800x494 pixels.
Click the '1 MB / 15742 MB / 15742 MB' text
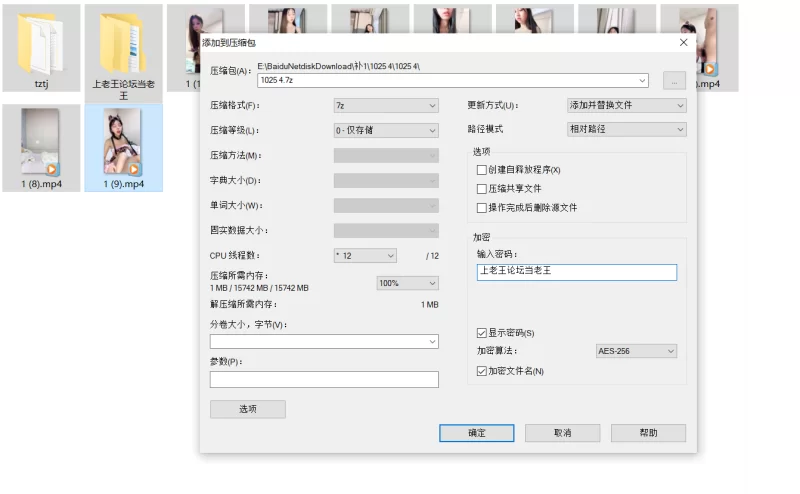(x=259, y=288)
